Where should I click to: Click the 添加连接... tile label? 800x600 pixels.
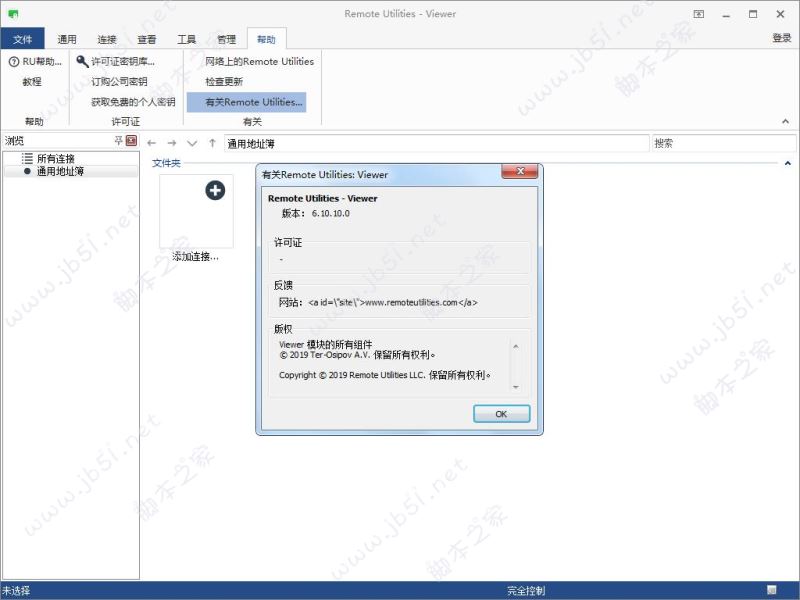[x=195, y=257]
